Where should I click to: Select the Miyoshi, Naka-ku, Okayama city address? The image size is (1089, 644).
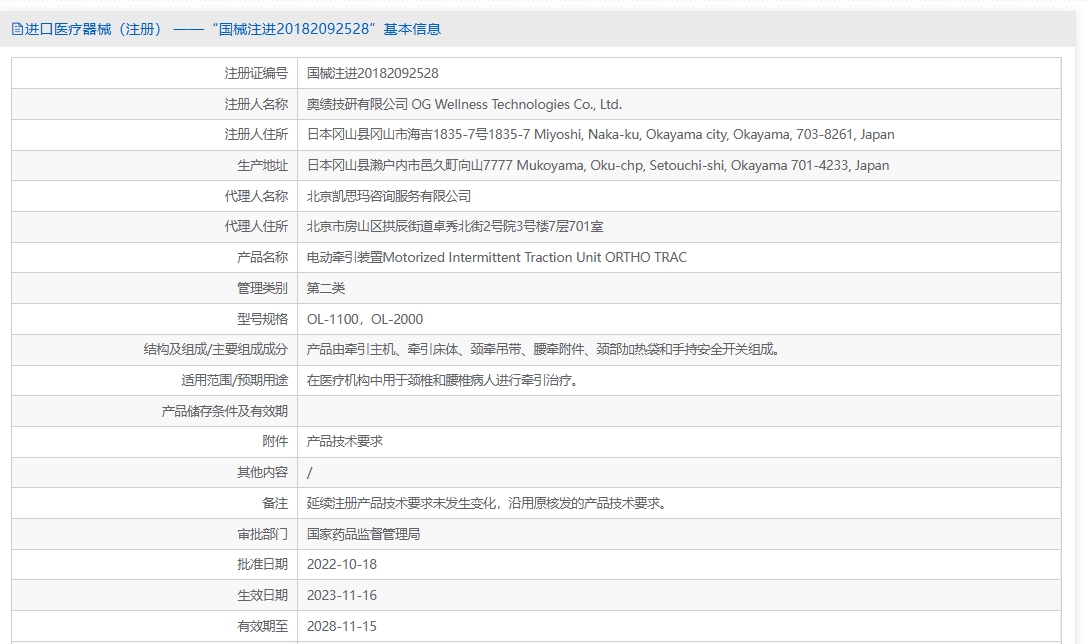tap(601, 135)
